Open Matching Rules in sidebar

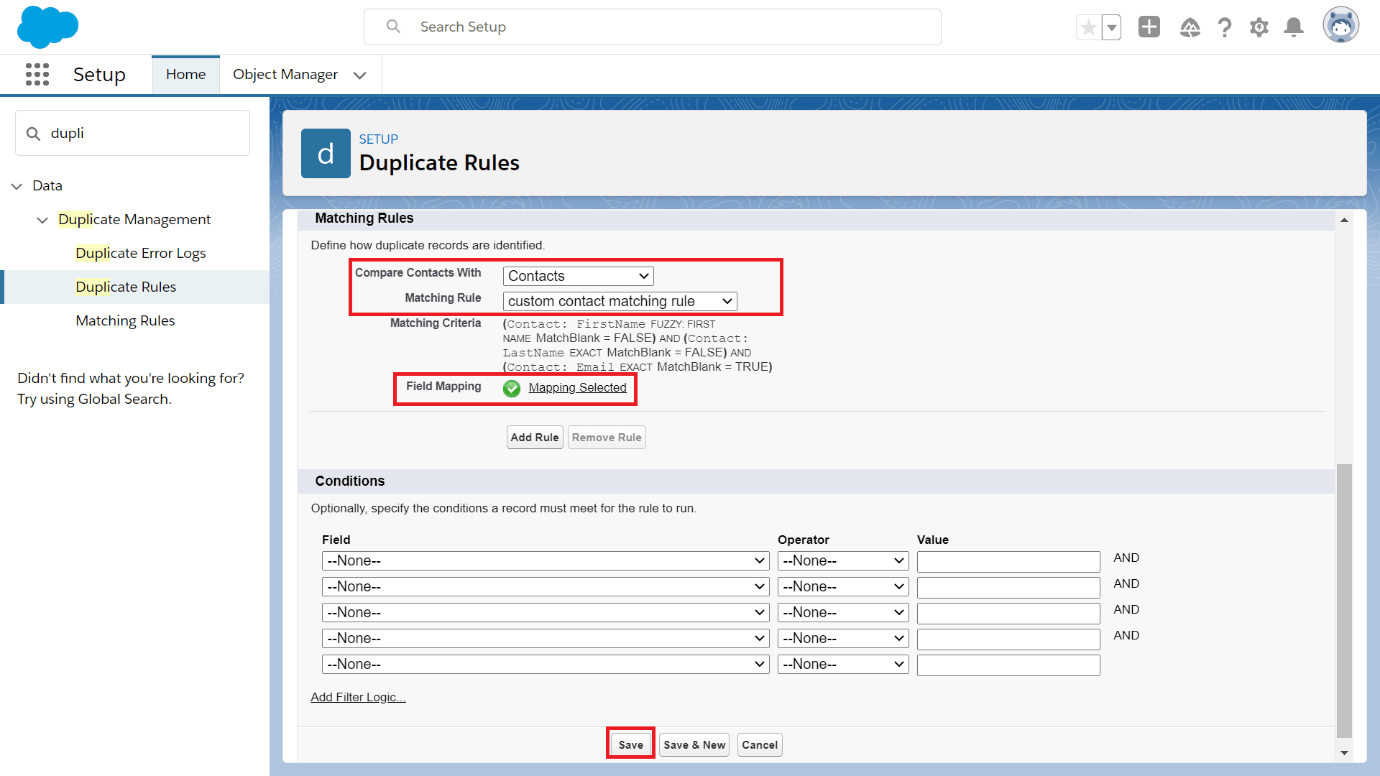pos(125,321)
